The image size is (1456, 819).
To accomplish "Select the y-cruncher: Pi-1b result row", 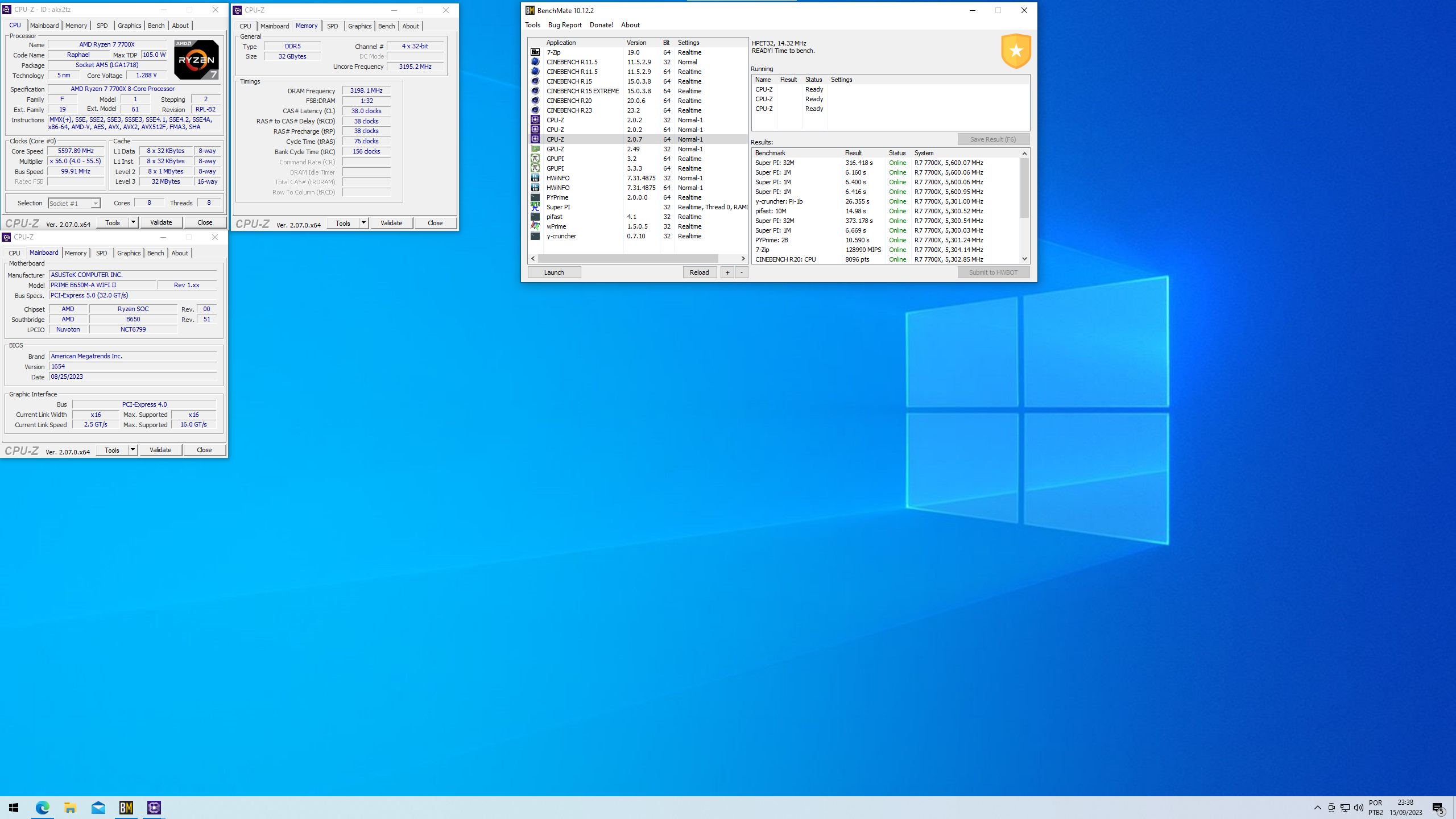I will click(x=886, y=201).
